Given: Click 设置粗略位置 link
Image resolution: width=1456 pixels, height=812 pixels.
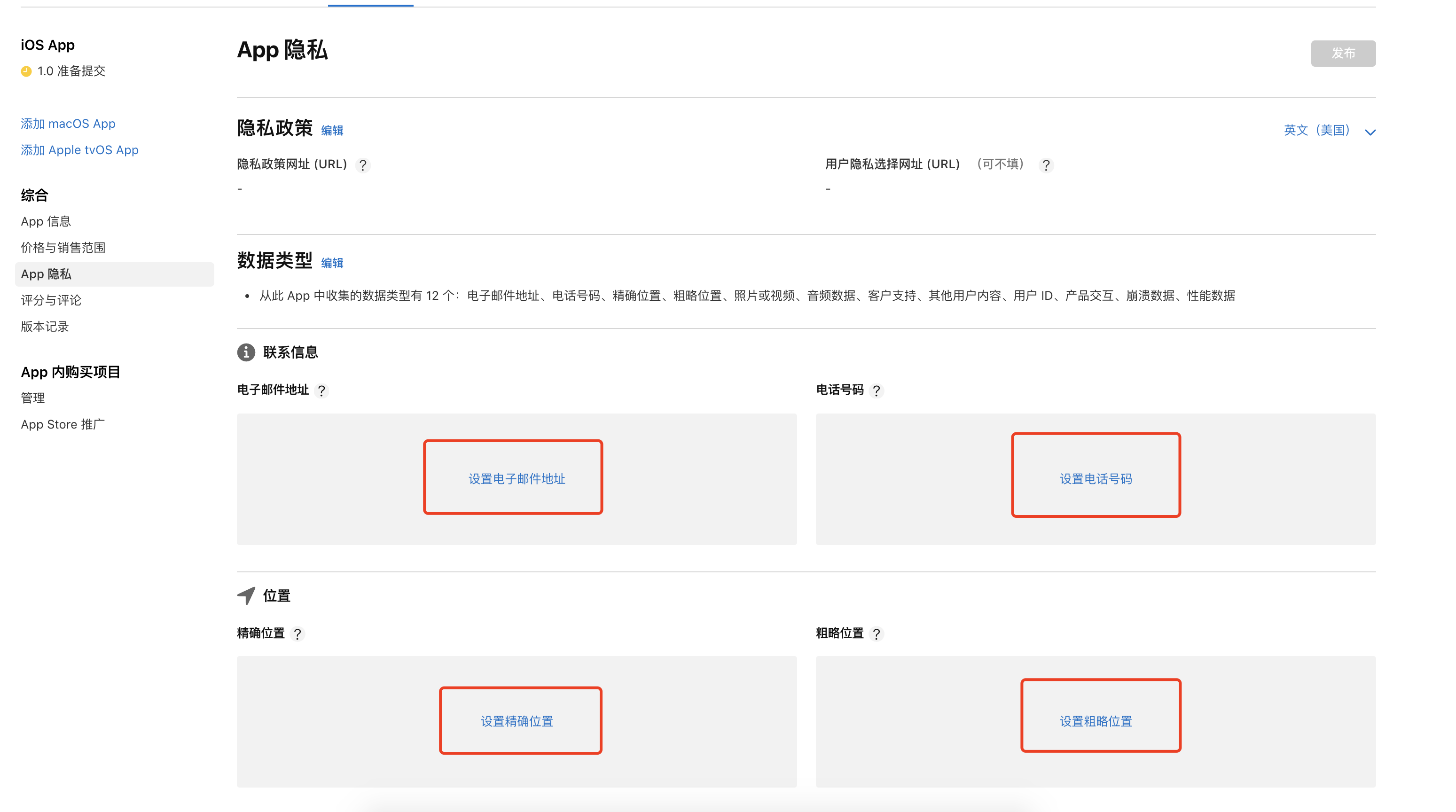Looking at the screenshot, I should tap(1096, 721).
